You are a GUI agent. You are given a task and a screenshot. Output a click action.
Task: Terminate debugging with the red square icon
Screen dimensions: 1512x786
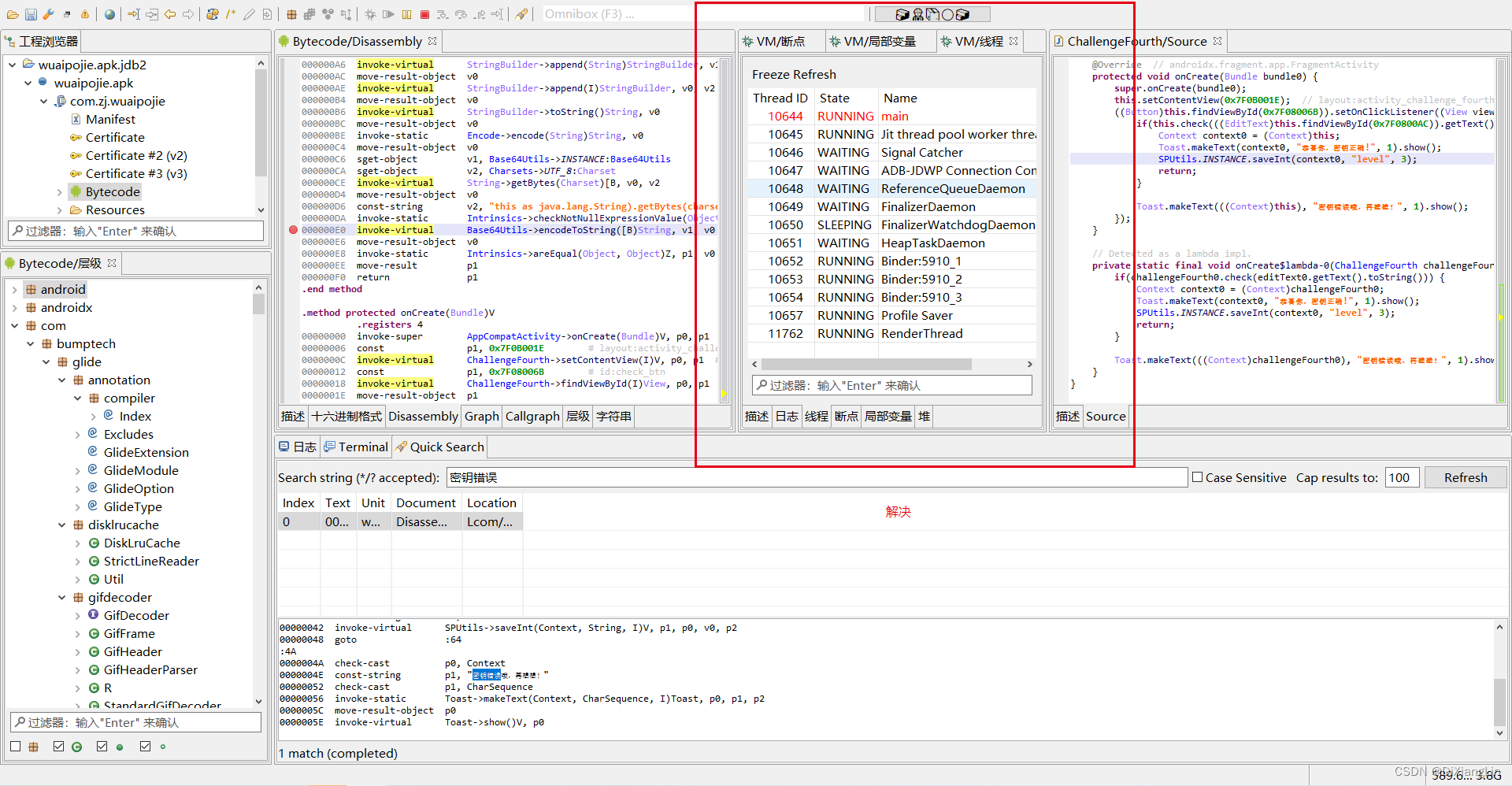(x=424, y=13)
